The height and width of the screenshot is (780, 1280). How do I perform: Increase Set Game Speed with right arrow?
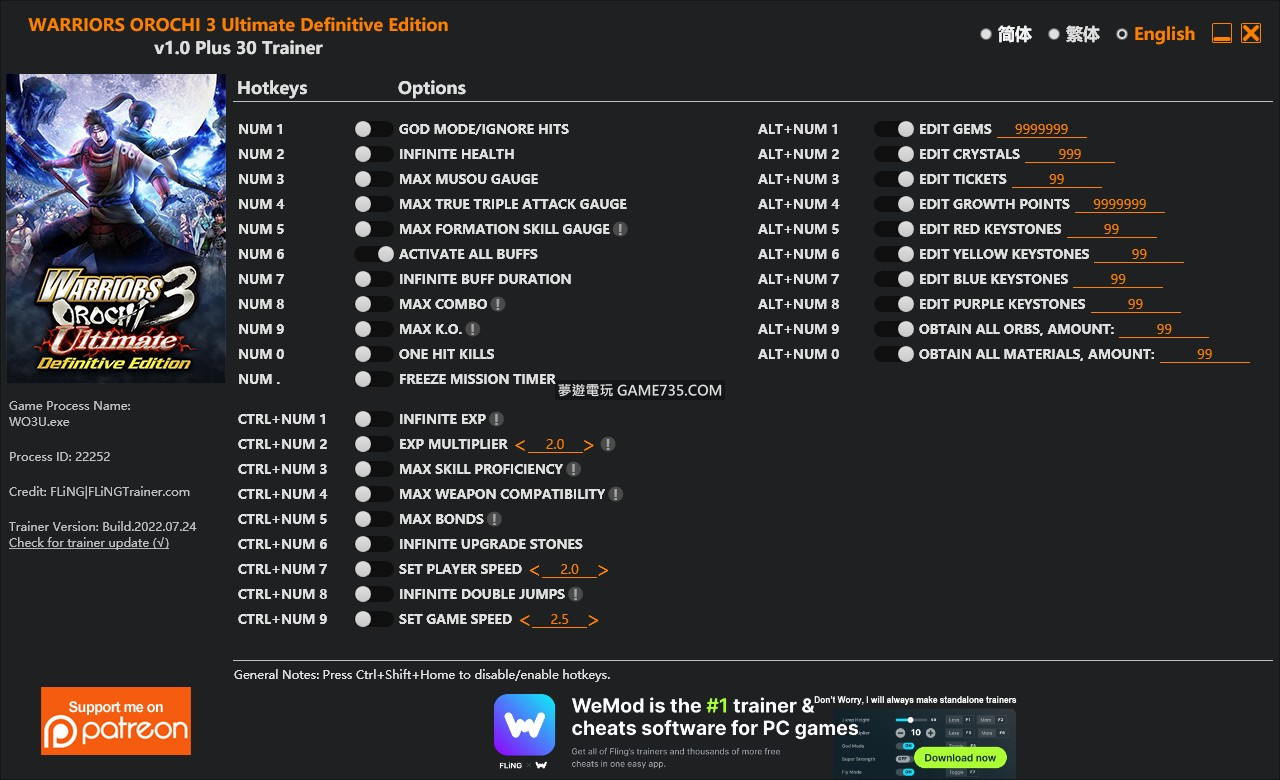pos(593,620)
